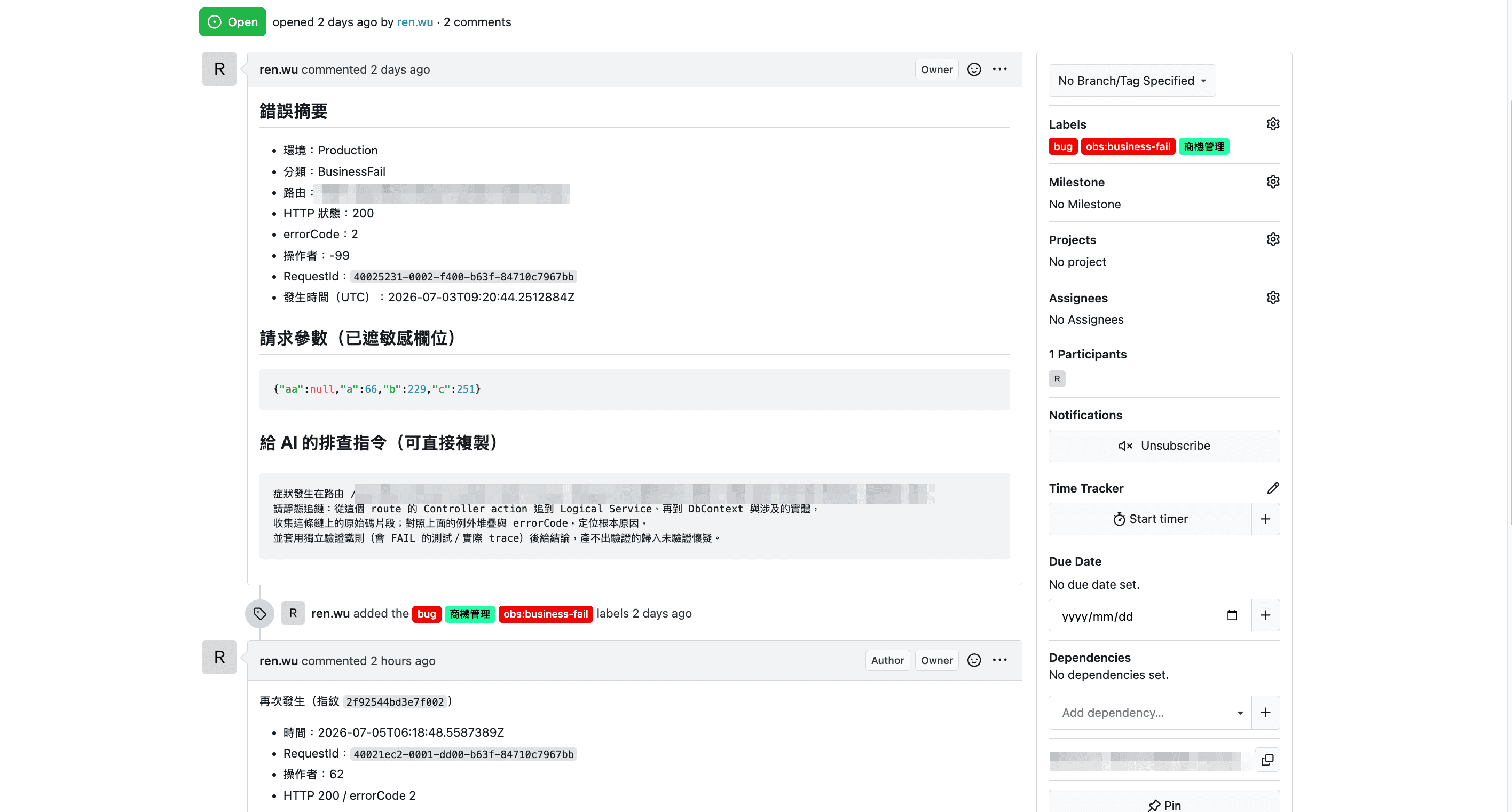The image size is (1512, 812).
Task: Select RequestId 40025231-0002-f400 code text
Action: pyautogui.click(x=463, y=277)
